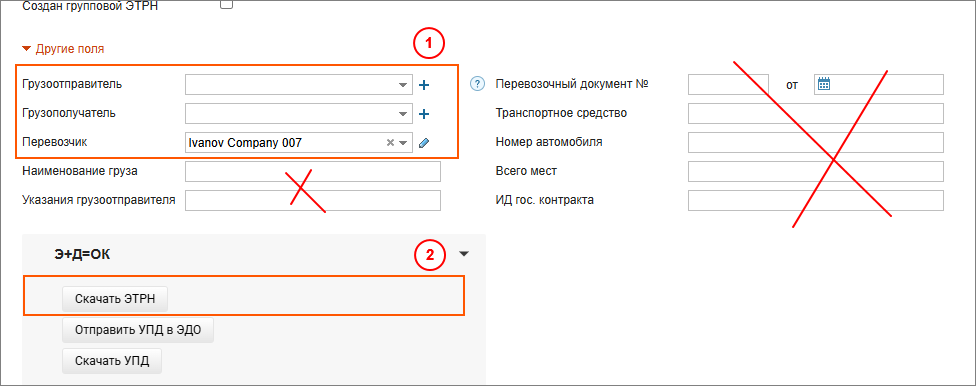Click Скачать УПД button

click(112, 361)
